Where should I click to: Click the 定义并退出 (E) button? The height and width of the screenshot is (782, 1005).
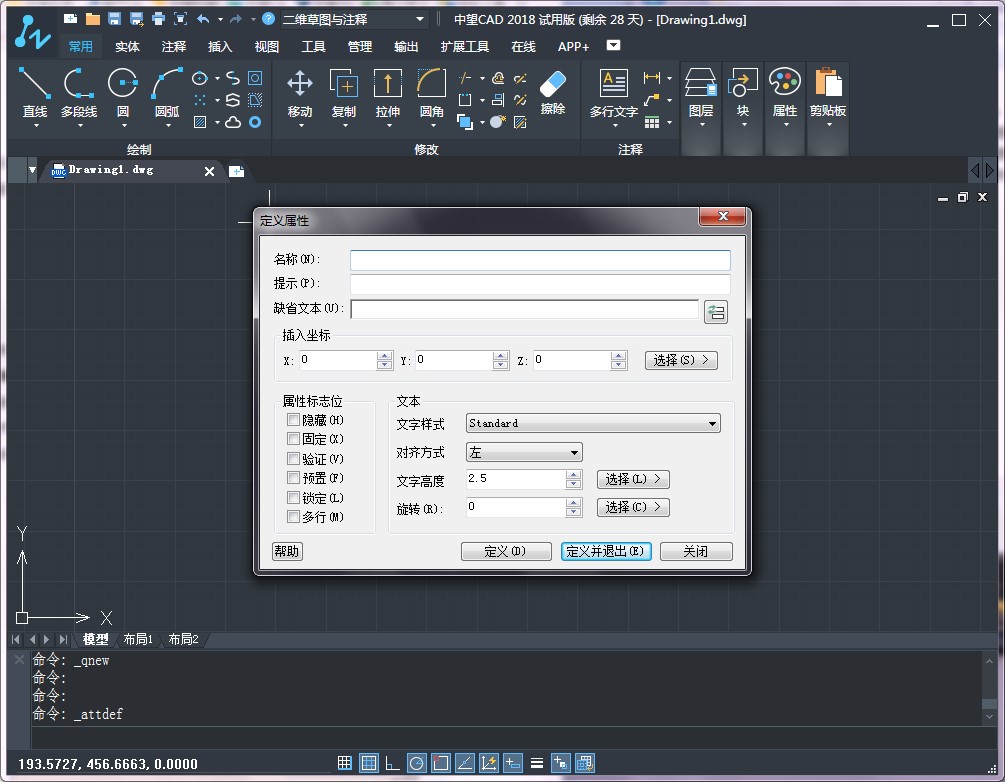click(606, 552)
